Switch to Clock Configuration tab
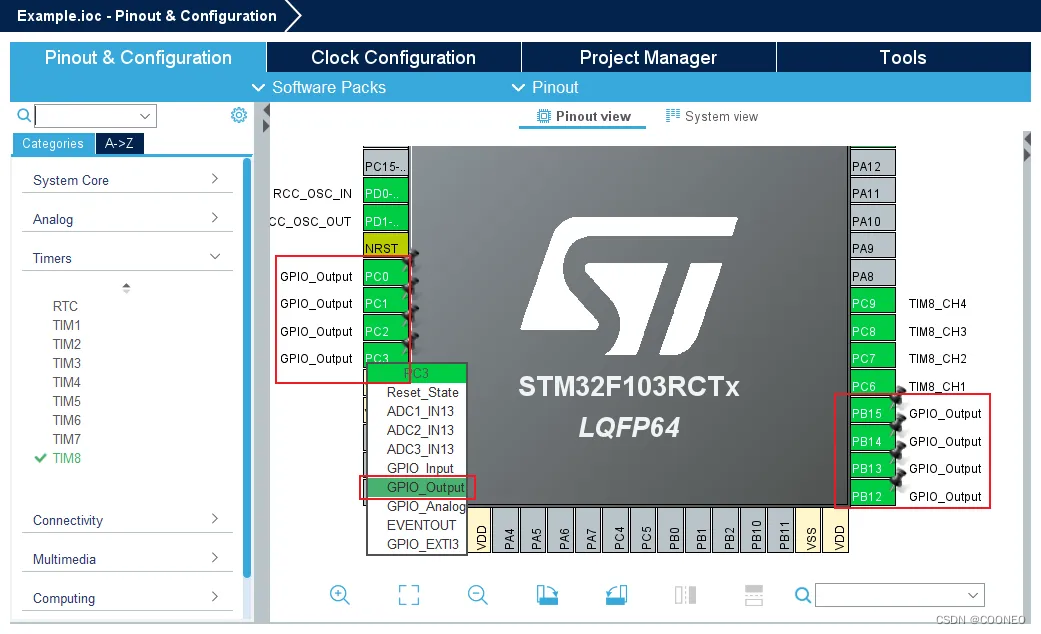This screenshot has width=1041, height=634. point(394,57)
